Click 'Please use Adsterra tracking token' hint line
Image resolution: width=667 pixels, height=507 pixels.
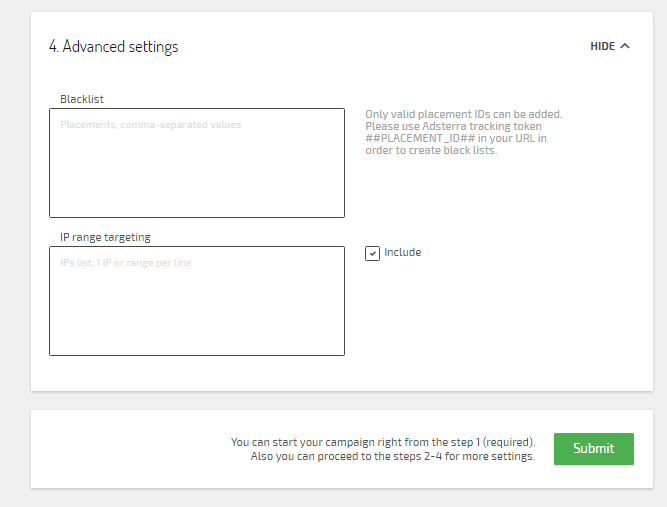point(453,126)
